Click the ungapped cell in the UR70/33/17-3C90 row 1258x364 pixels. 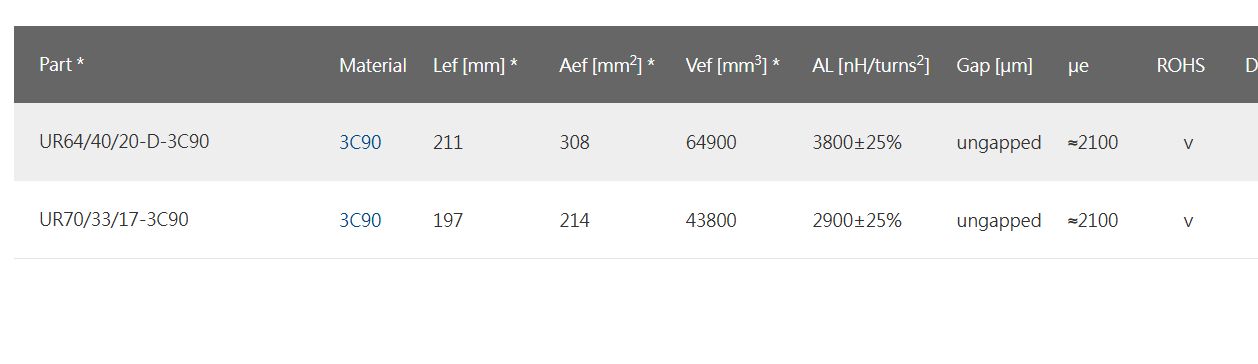click(999, 221)
